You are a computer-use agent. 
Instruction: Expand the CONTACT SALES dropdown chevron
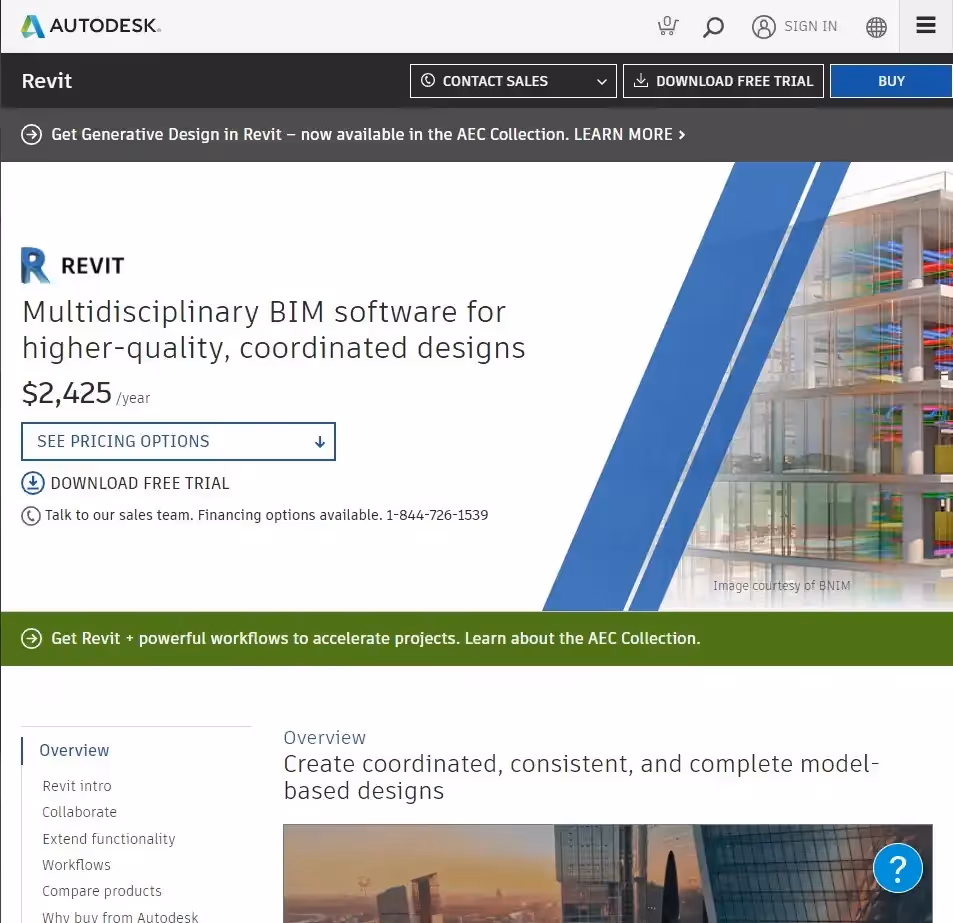(600, 81)
